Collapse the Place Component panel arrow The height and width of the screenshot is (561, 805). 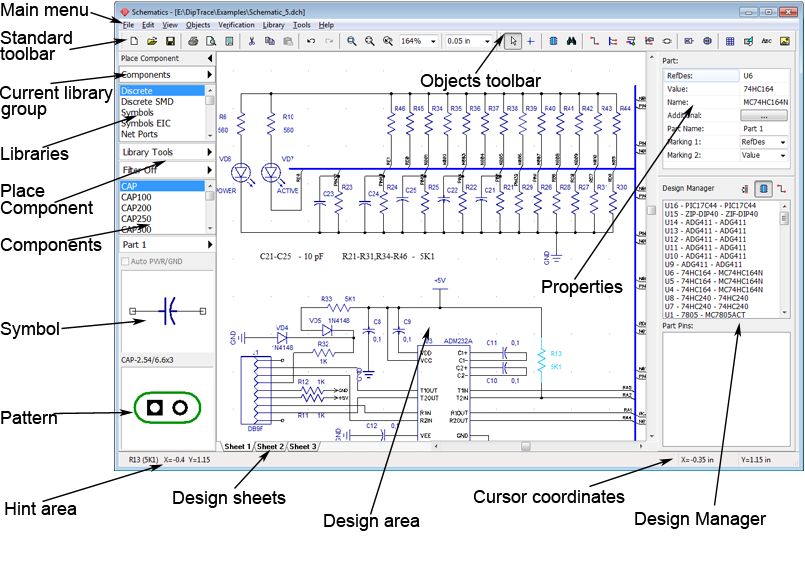pyautogui.click(x=209, y=59)
